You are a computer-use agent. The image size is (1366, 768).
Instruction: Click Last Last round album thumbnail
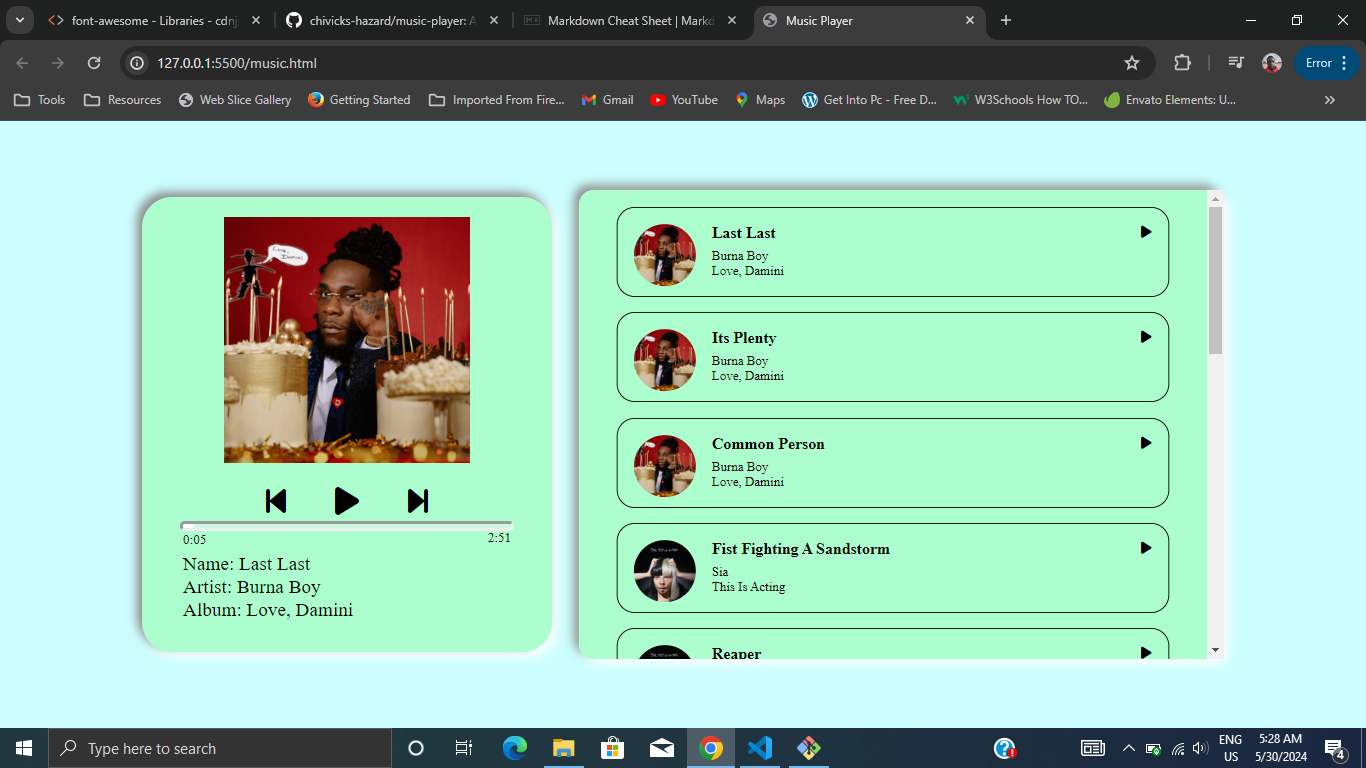pyautogui.click(x=665, y=255)
